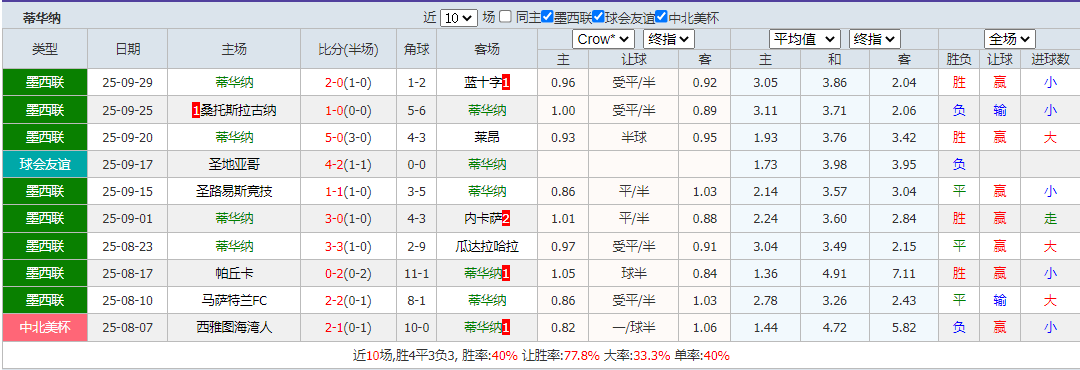Click date 25-08-23 in the table
This screenshot has height=370, width=1080.
[127, 246]
